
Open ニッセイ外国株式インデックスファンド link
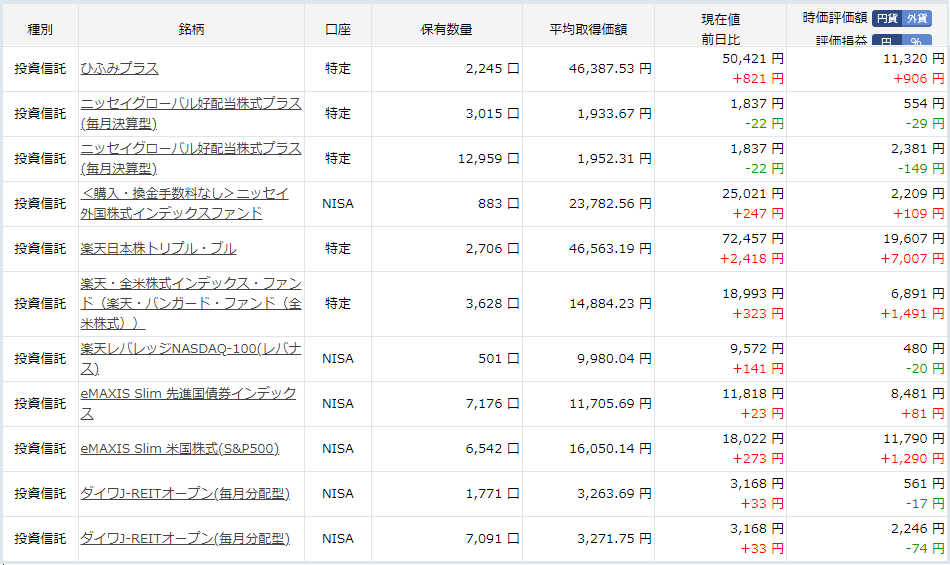[x=184, y=203]
